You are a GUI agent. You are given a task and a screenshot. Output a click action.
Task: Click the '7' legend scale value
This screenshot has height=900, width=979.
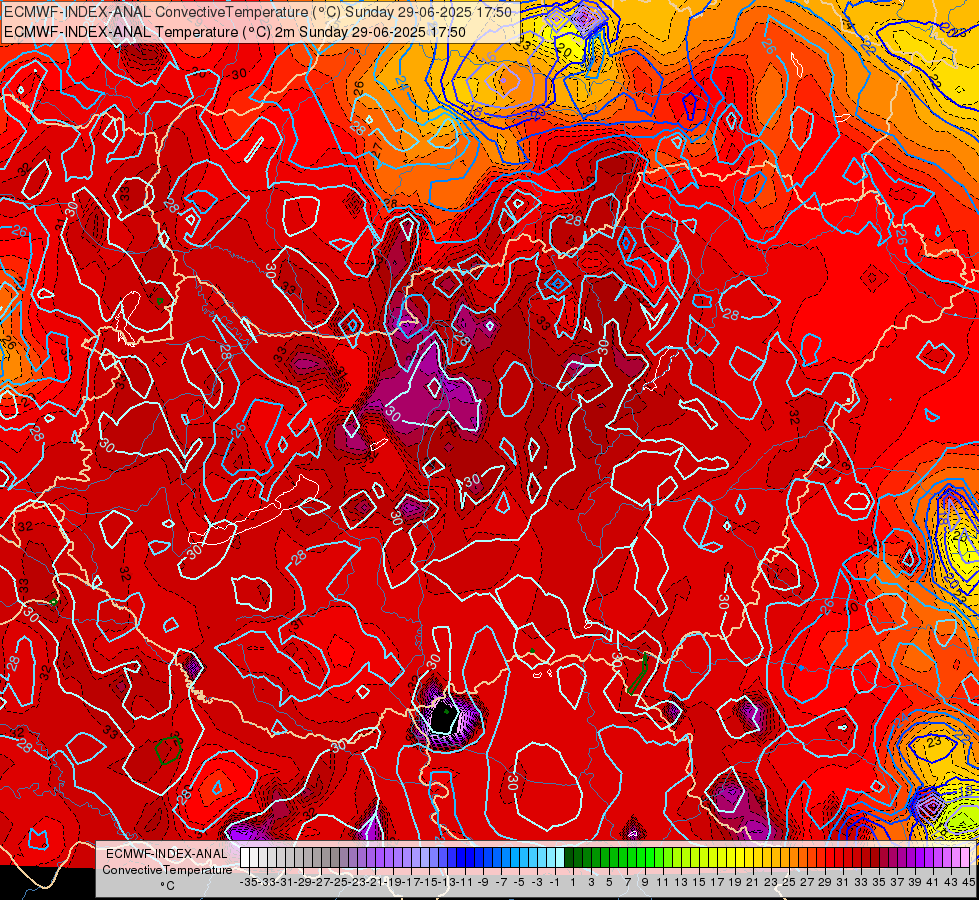click(x=627, y=882)
